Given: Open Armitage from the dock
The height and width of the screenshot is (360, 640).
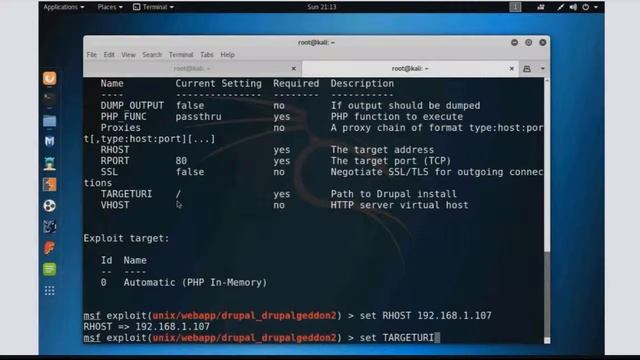Looking at the screenshot, I should tap(49, 163).
